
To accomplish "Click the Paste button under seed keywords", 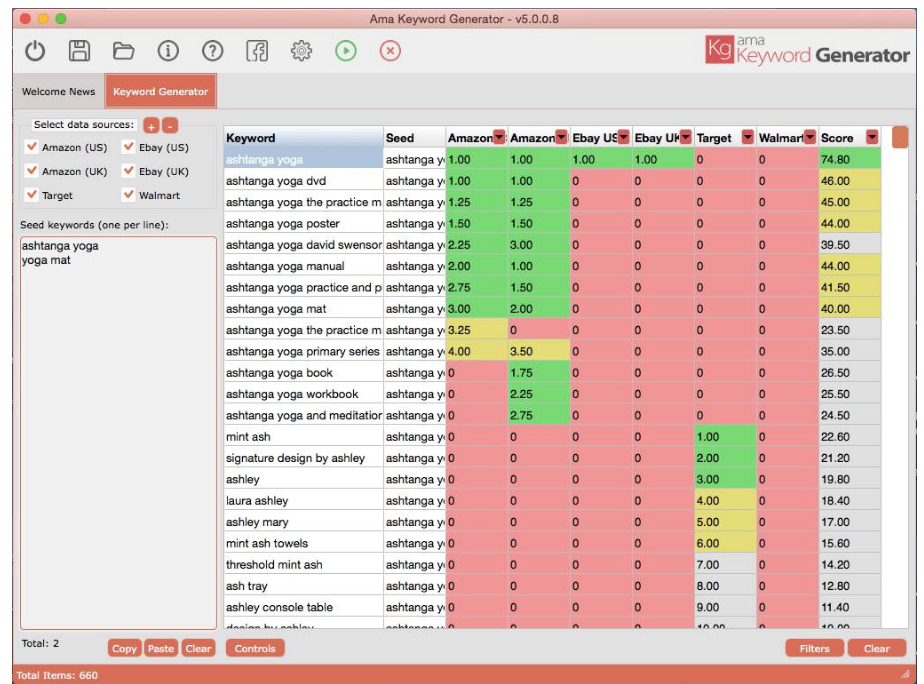I will click(x=161, y=648).
